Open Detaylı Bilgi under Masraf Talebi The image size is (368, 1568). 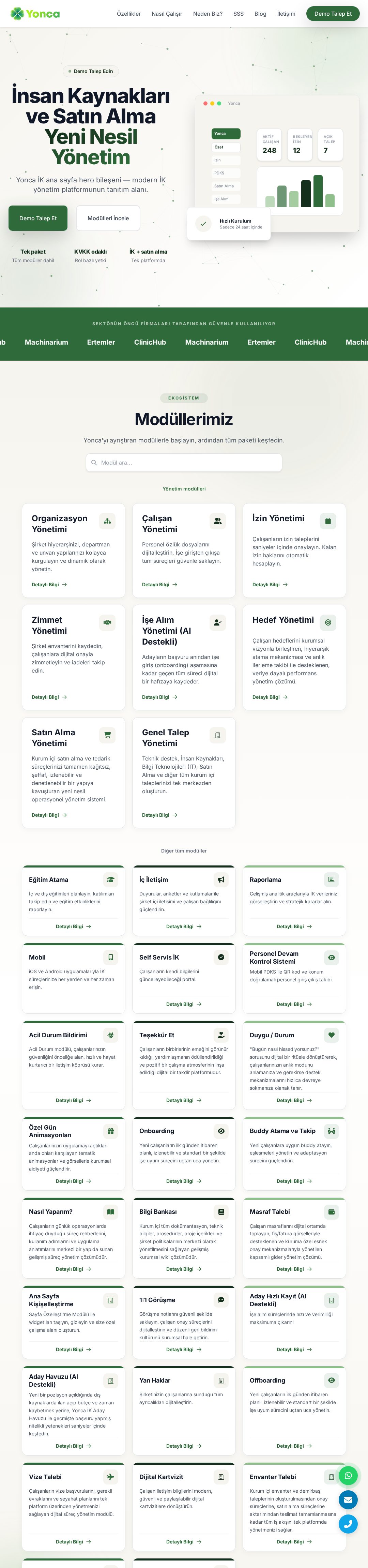click(294, 1269)
